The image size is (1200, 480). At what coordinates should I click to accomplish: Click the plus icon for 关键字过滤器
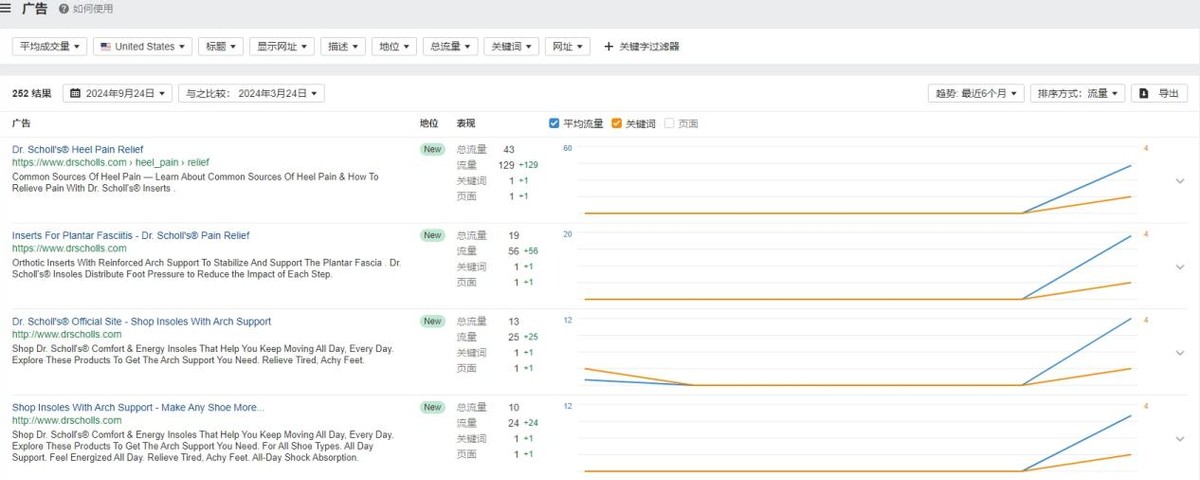point(608,46)
